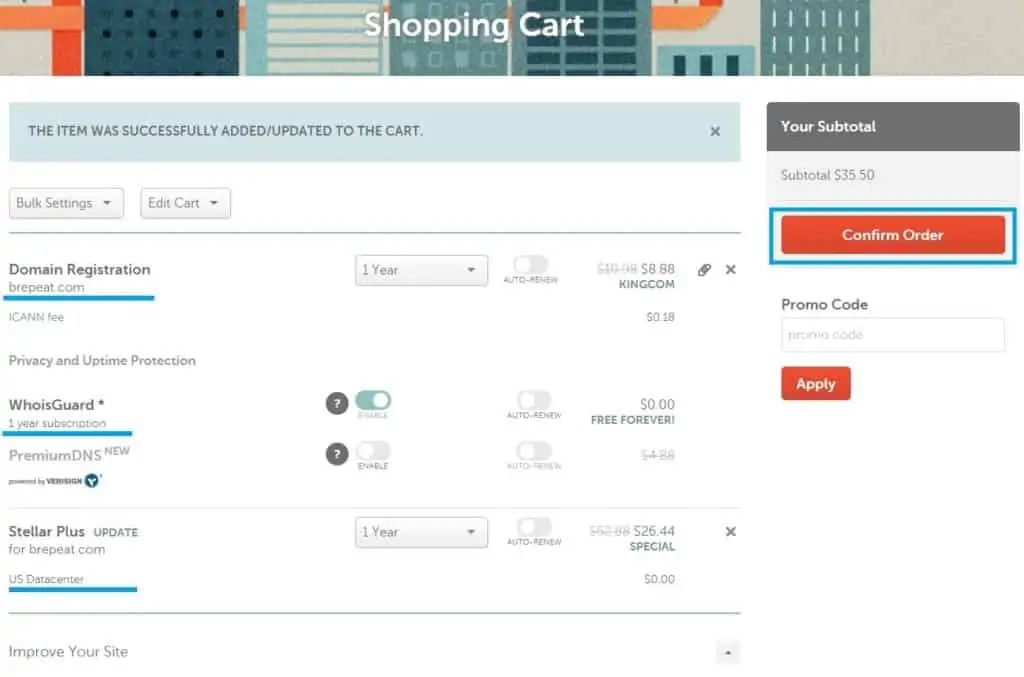Image resolution: width=1024 pixels, height=677 pixels.
Task: Click the brepeat.com domain name text
Action: [46, 287]
